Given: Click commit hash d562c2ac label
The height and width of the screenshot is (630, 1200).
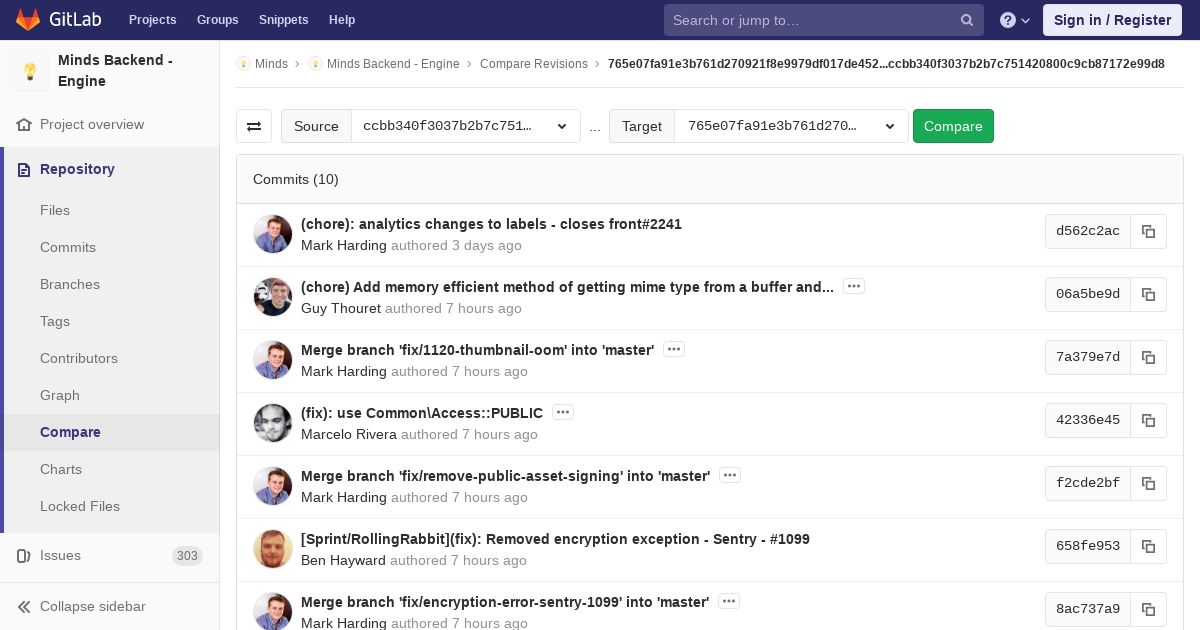Looking at the screenshot, I should (x=1088, y=231).
